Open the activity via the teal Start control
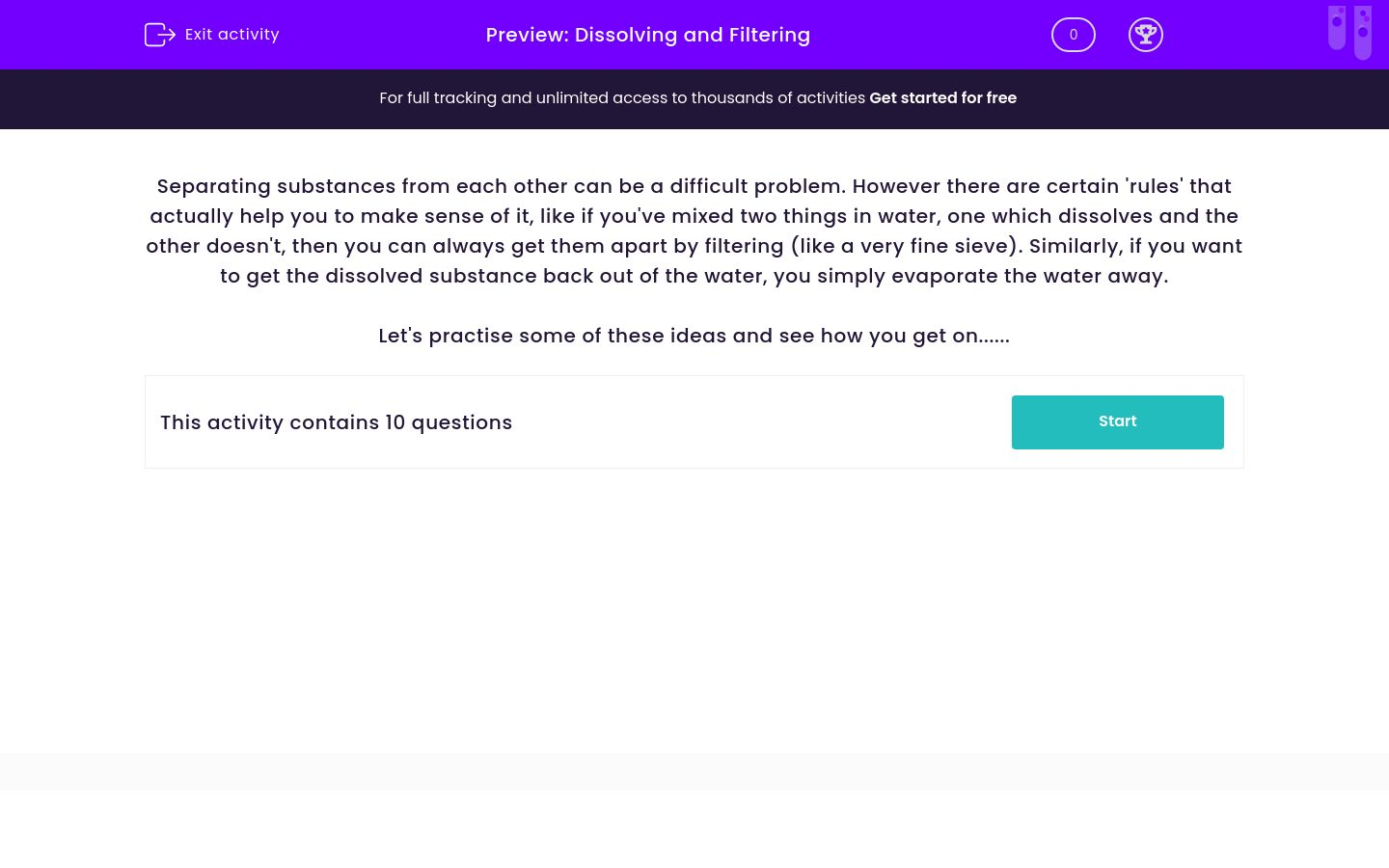Screen dimensions: 1389x868 (x=1117, y=421)
